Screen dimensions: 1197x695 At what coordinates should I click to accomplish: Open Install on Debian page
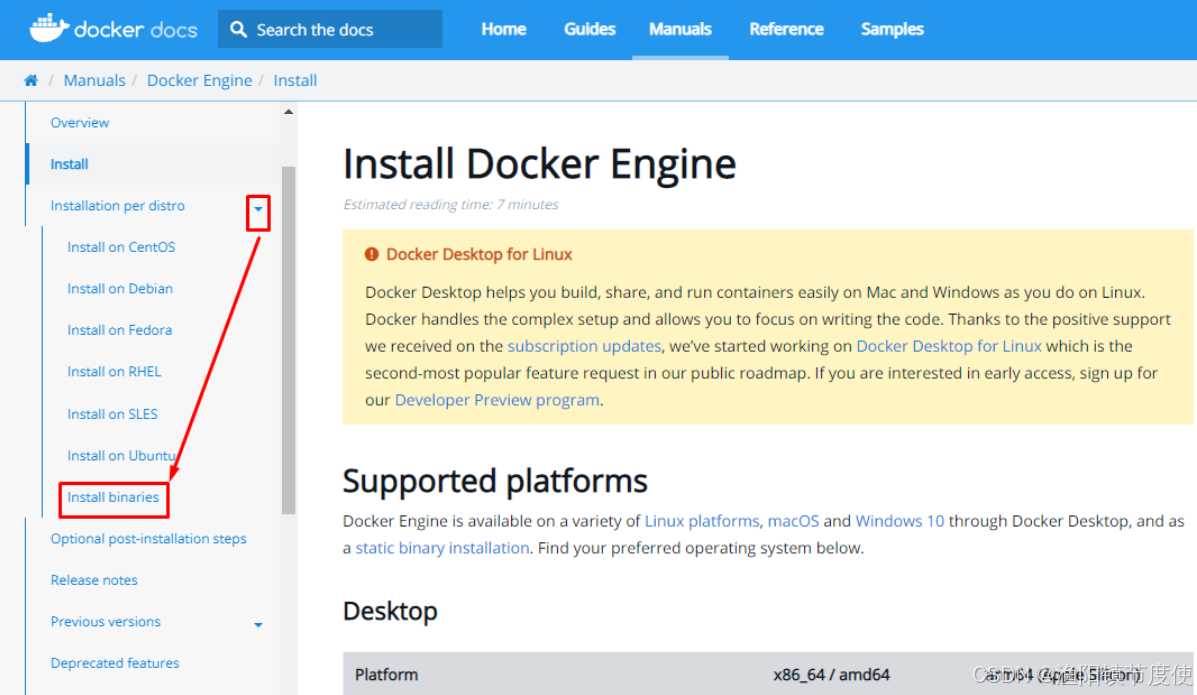120,288
